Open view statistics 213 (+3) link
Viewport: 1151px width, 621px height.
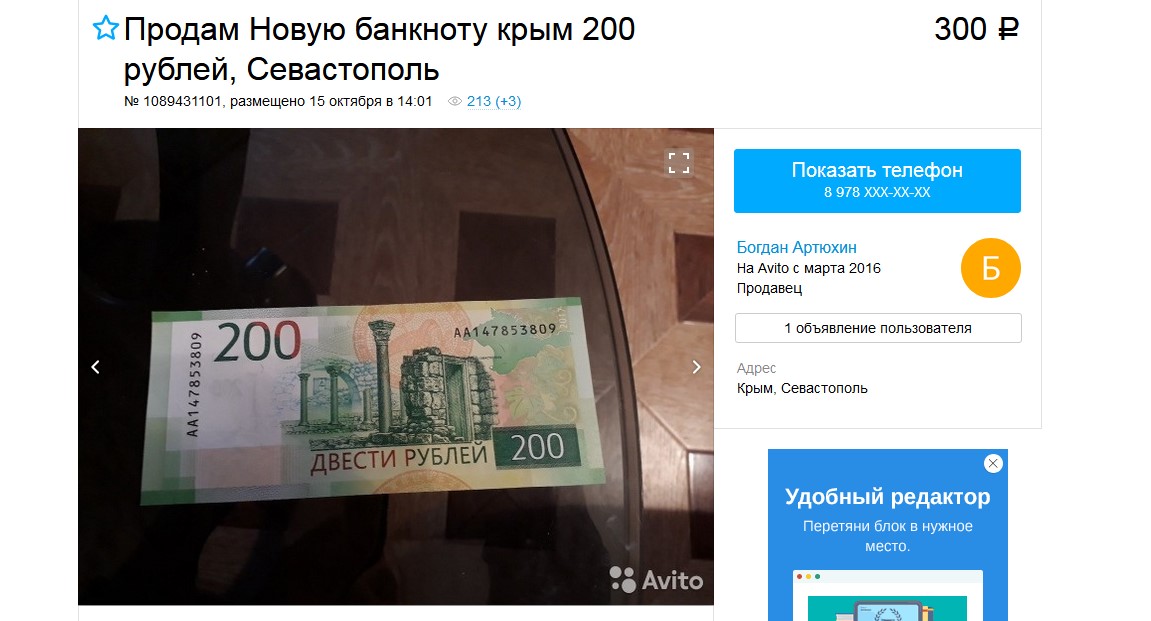click(x=493, y=101)
